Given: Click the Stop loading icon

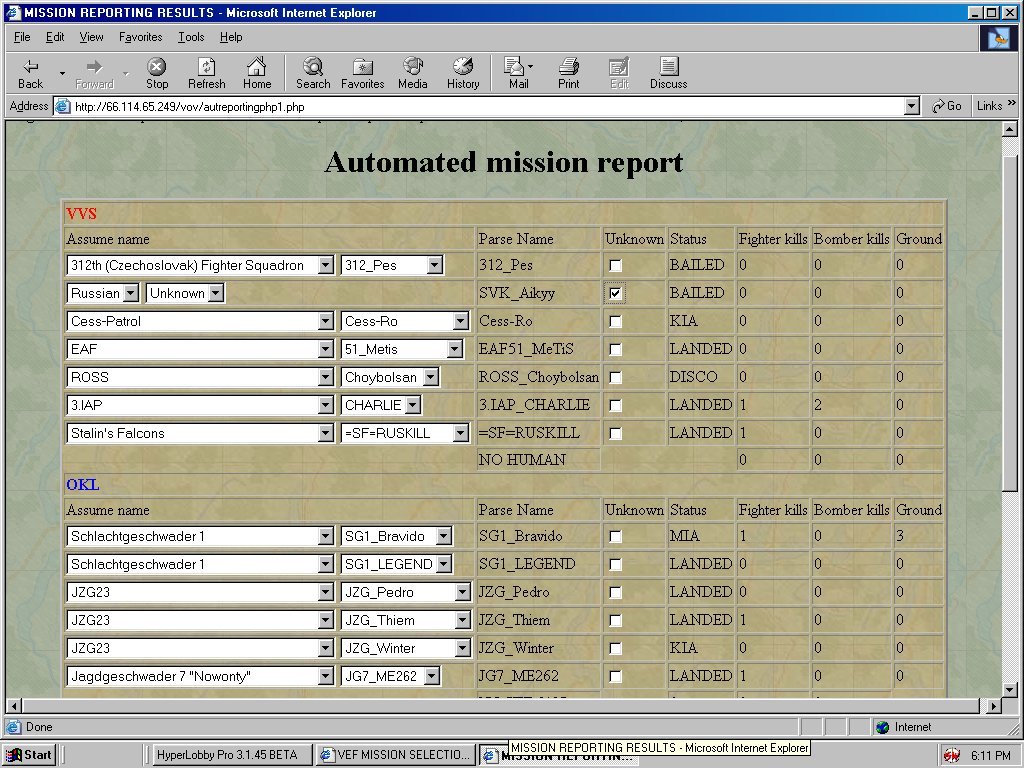Looking at the screenshot, I should [x=157, y=67].
